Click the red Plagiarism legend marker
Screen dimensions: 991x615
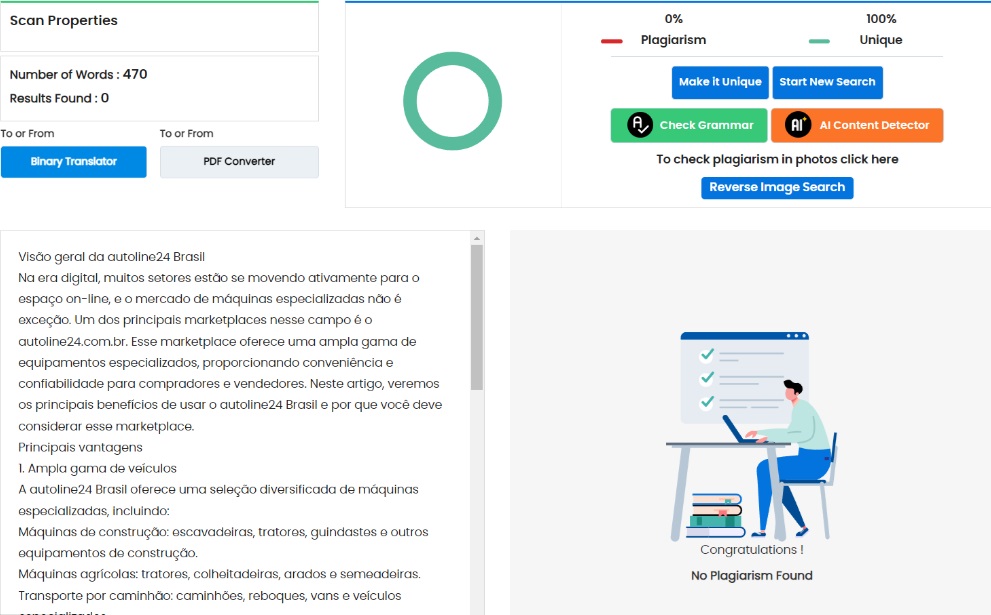(612, 41)
